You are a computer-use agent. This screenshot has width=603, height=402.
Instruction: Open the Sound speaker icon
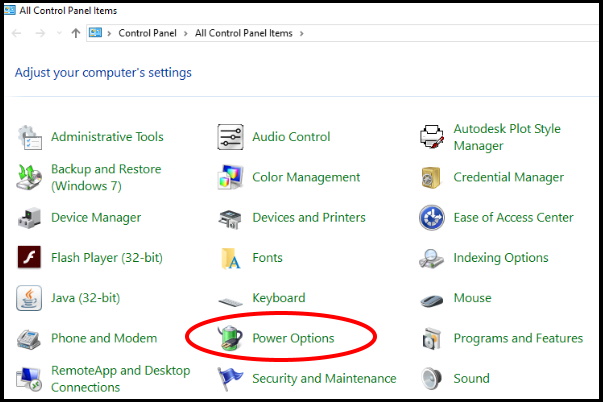(x=431, y=379)
